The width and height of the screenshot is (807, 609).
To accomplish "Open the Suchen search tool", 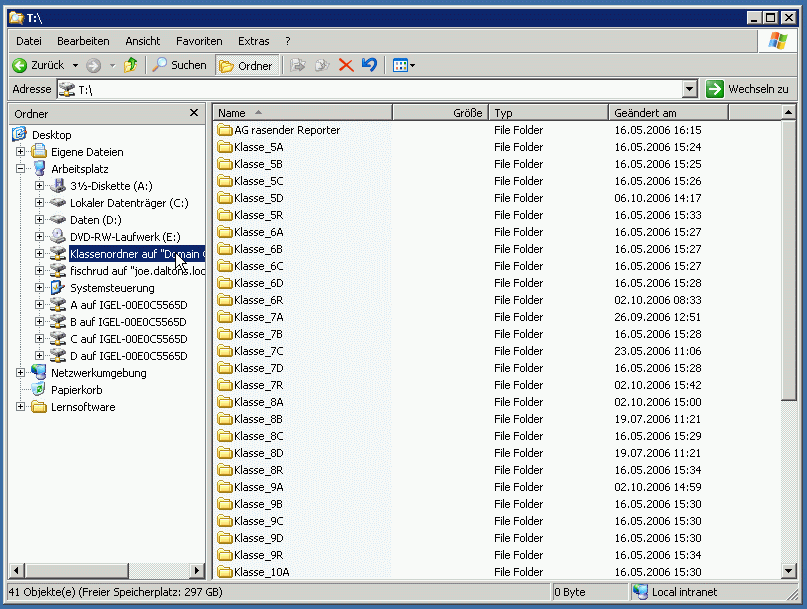I will click(x=179, y=65).
